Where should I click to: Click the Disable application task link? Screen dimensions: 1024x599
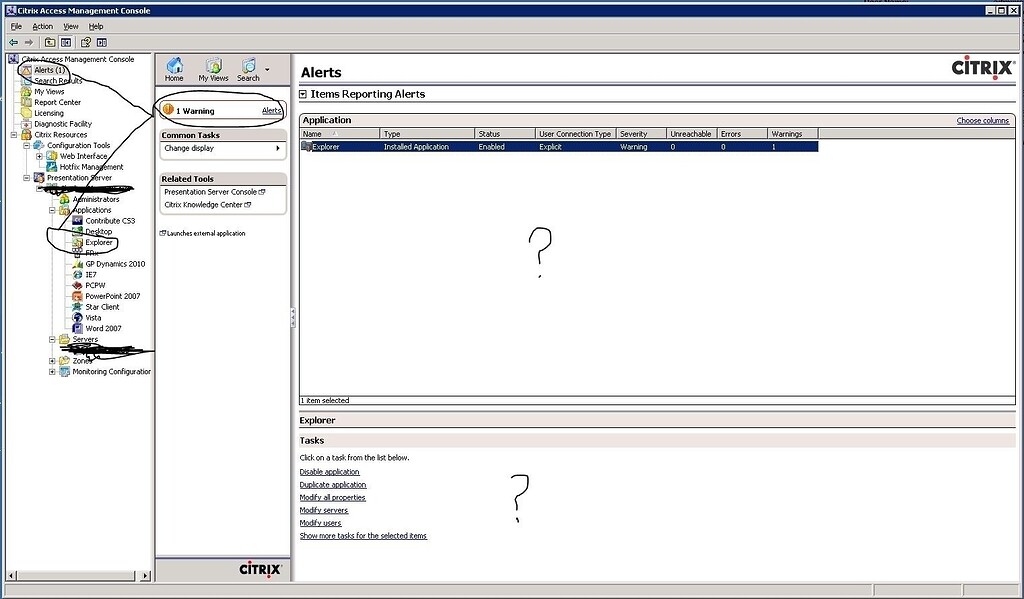coord(329,471)
